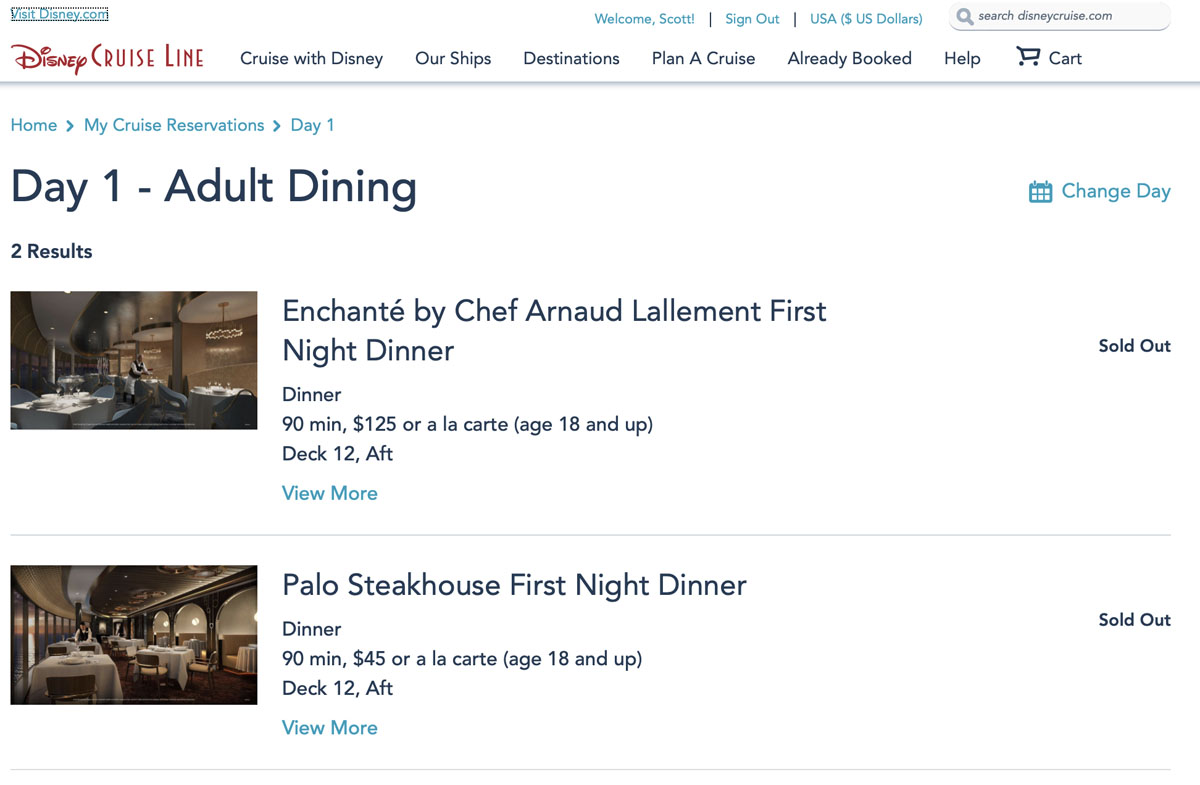The height and width of the screenshot is (785, 1200).
Task: Open the Our Ships menu
Action: (x=453, y=58)
